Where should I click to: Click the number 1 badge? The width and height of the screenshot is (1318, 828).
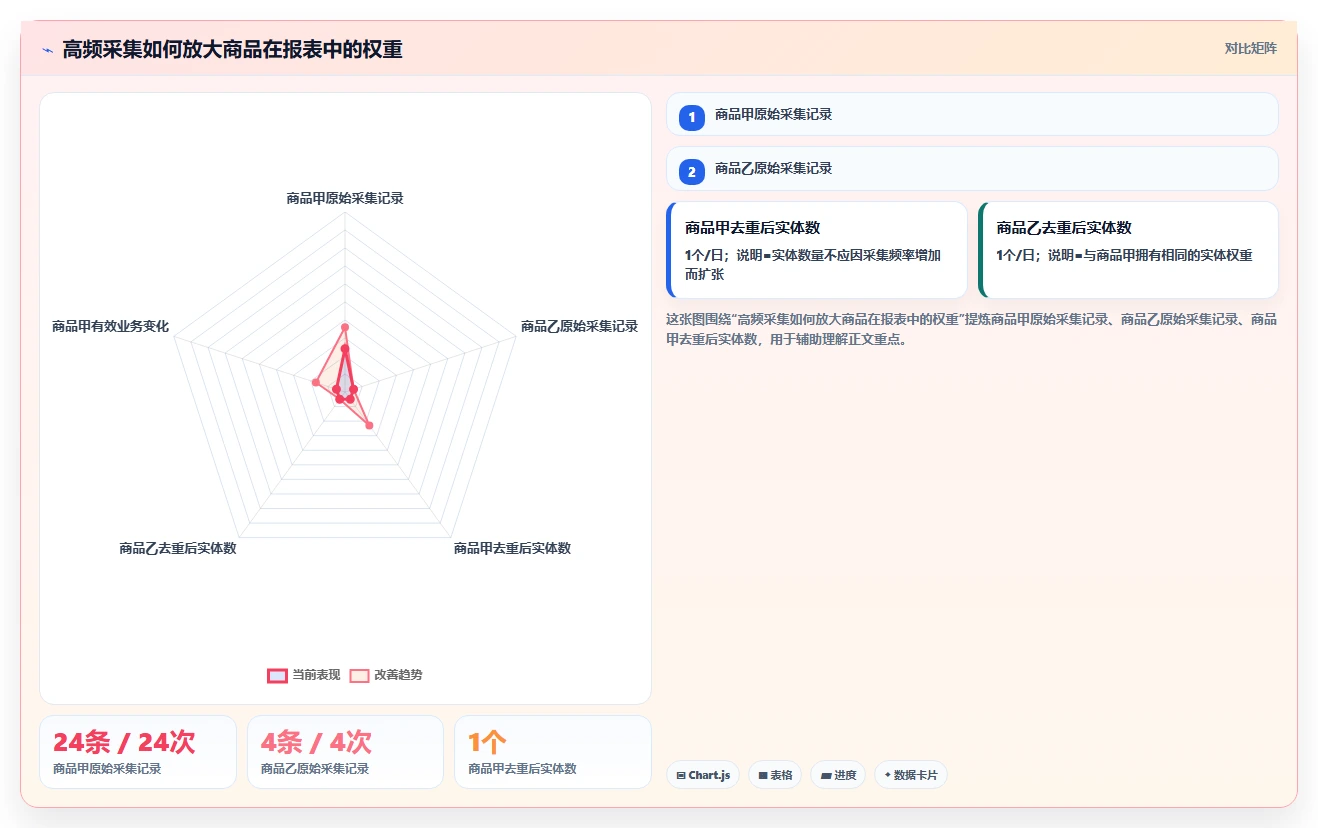691,118
